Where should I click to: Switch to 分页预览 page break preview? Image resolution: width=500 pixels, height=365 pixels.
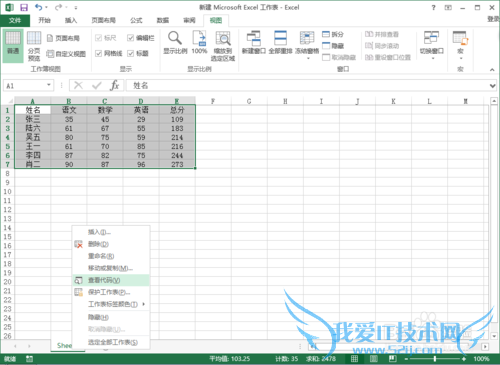[34, 46]
